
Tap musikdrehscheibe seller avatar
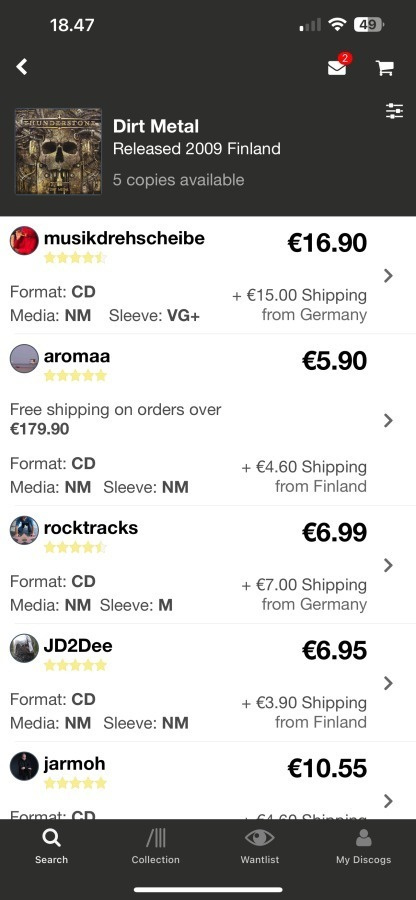24,240
